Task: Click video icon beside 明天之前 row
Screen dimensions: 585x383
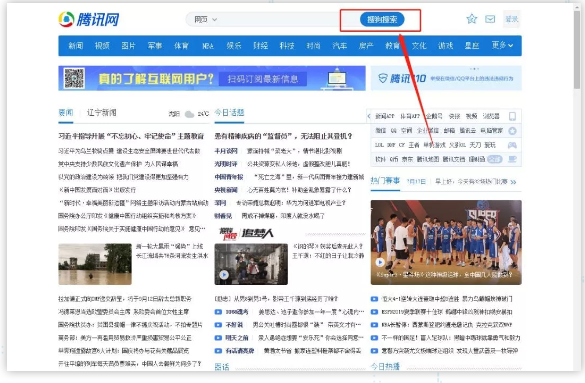Action: (218, 338)
